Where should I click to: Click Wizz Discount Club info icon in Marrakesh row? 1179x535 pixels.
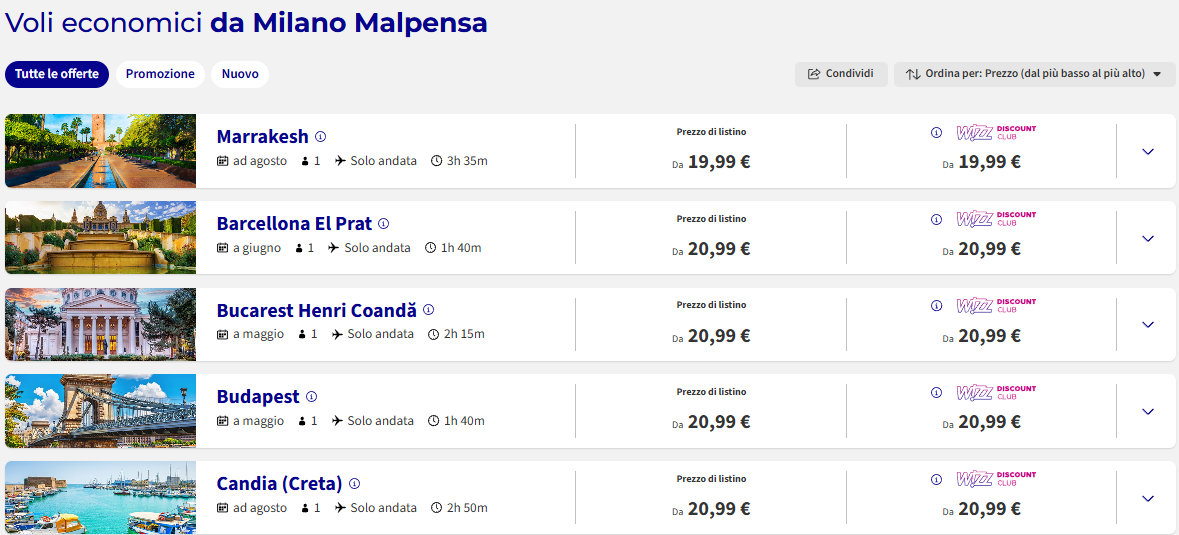936,133
